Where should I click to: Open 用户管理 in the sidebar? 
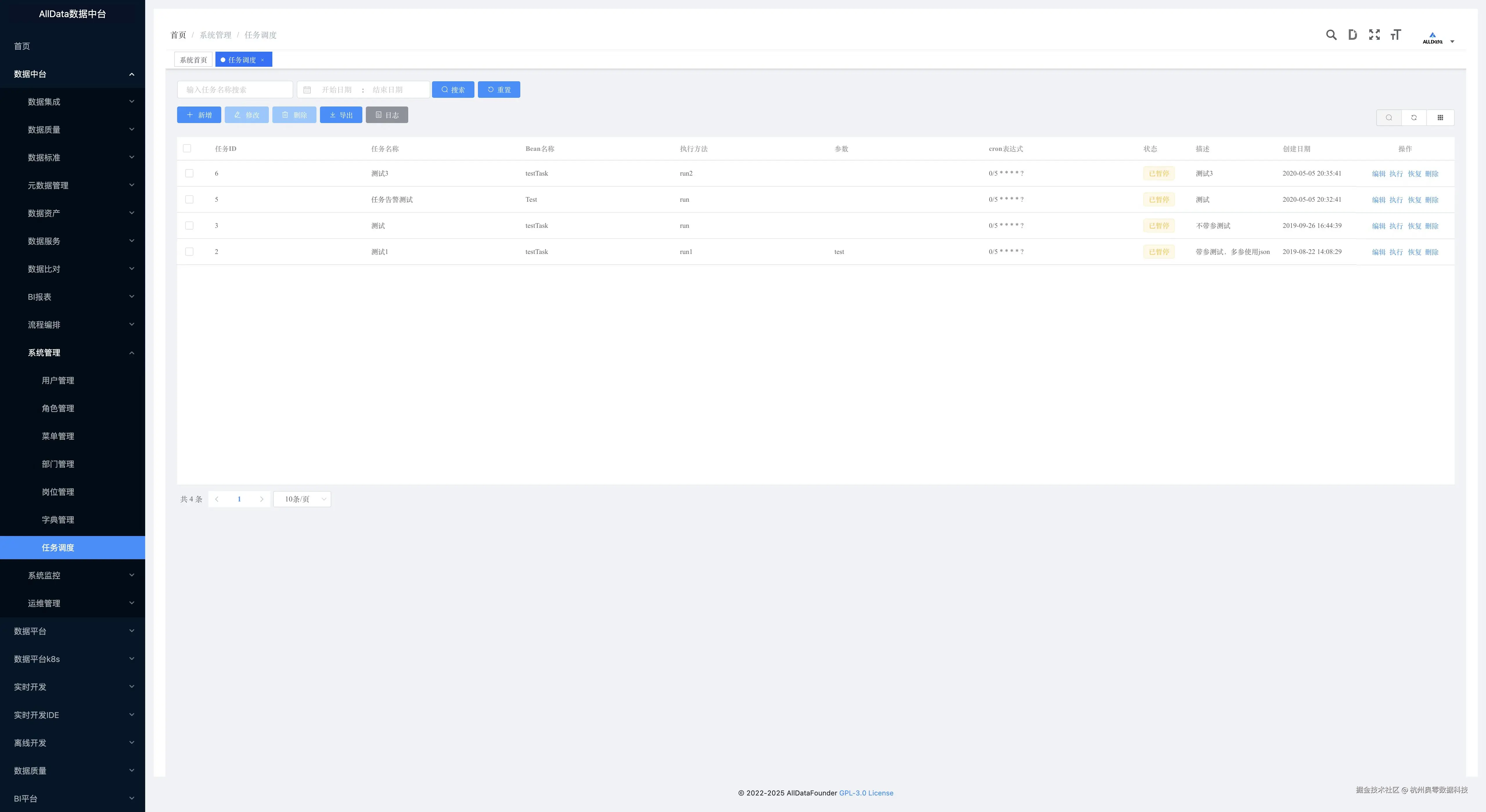pyautogui.click(x=58, y=381)
